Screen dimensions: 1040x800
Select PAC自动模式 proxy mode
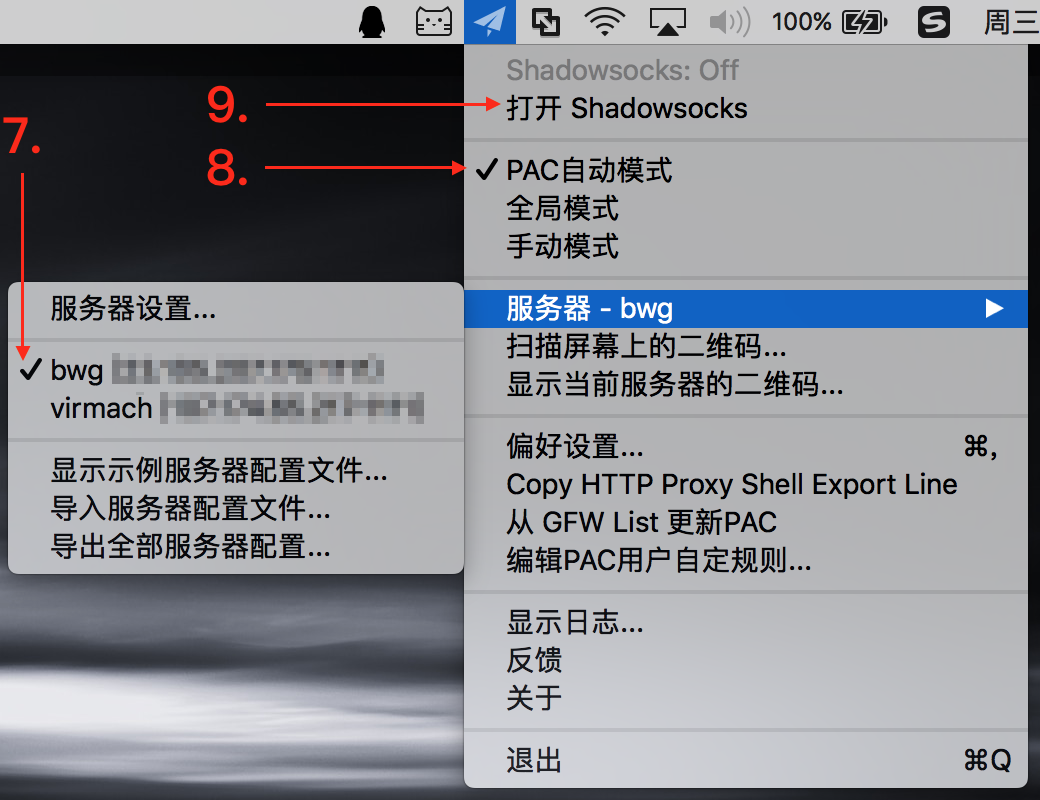click(746, 170)
